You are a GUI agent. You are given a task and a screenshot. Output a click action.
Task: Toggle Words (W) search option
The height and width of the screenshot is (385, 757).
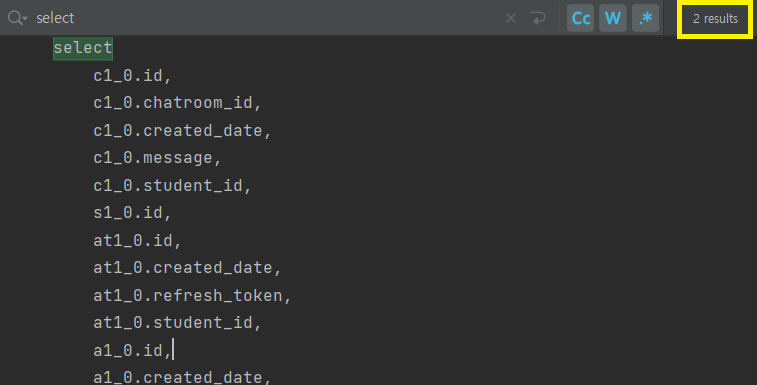point(613,18)
